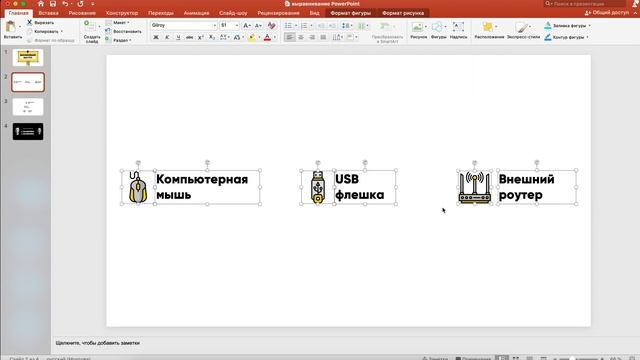Toggle superscript X² formatting
The height and width of the screenshot is (360, 640).
[x=200, y=37]
